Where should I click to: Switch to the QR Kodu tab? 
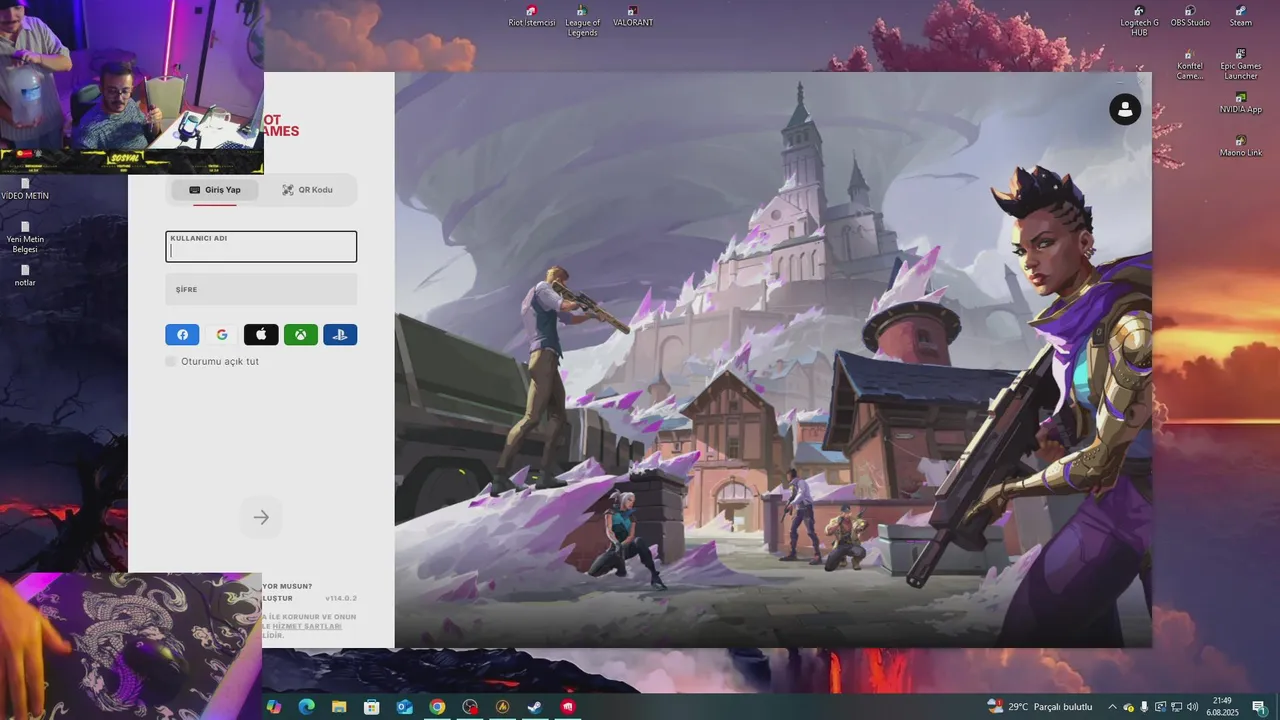[307, 190]
